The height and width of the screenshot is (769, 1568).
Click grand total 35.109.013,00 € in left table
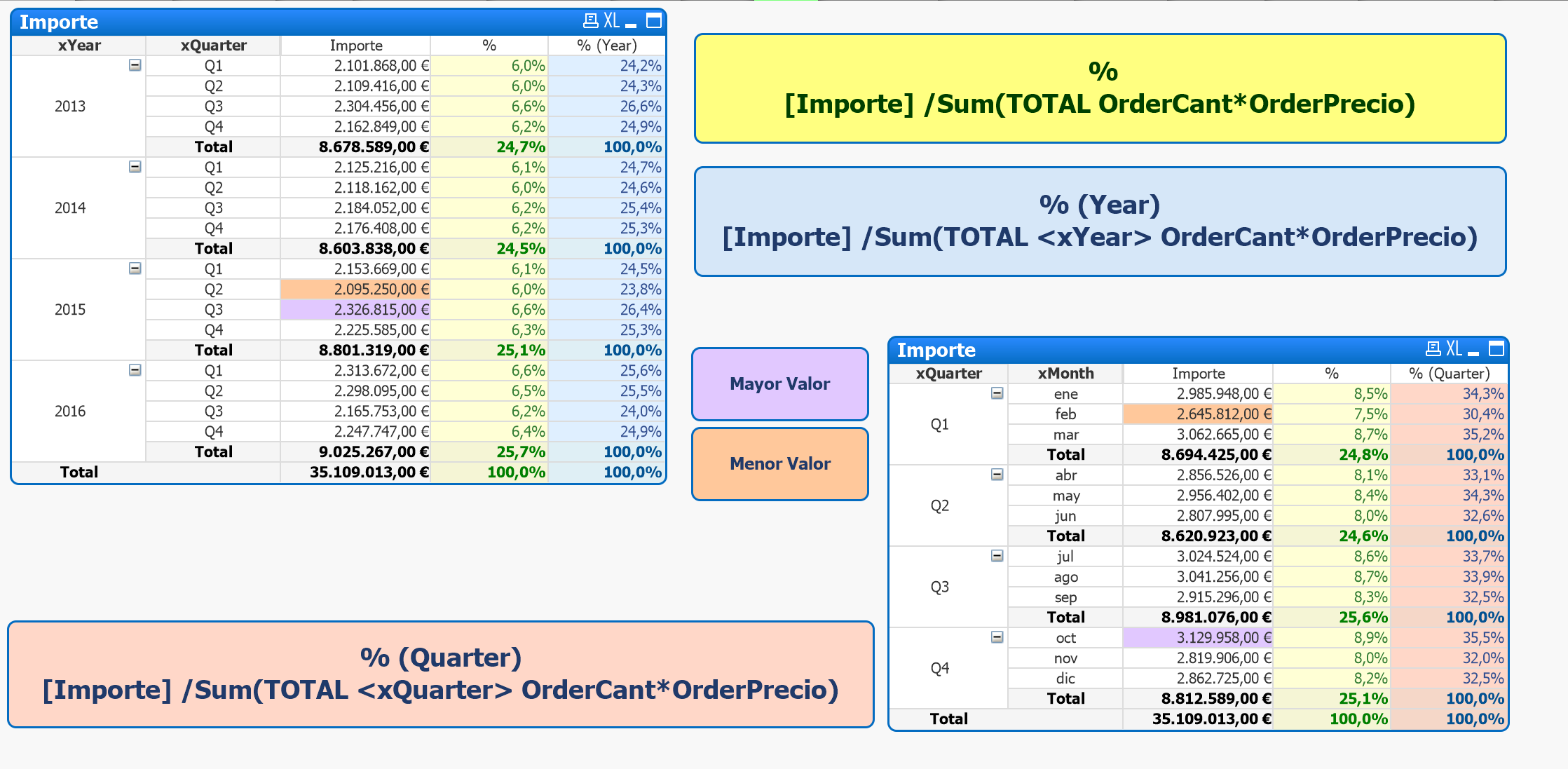tap(355, 472)
